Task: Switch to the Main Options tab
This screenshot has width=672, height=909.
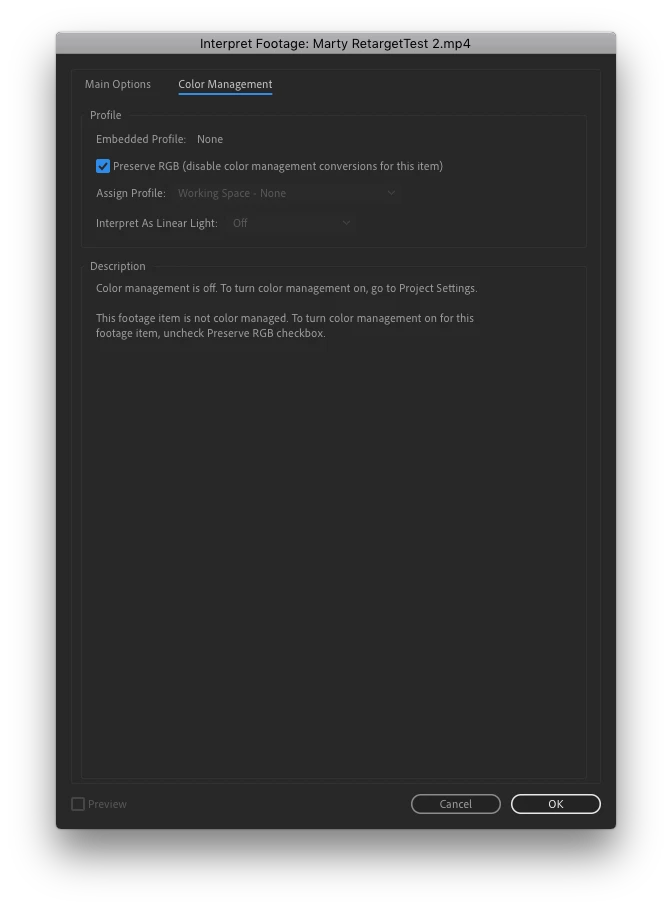Action: coord(118,84)
